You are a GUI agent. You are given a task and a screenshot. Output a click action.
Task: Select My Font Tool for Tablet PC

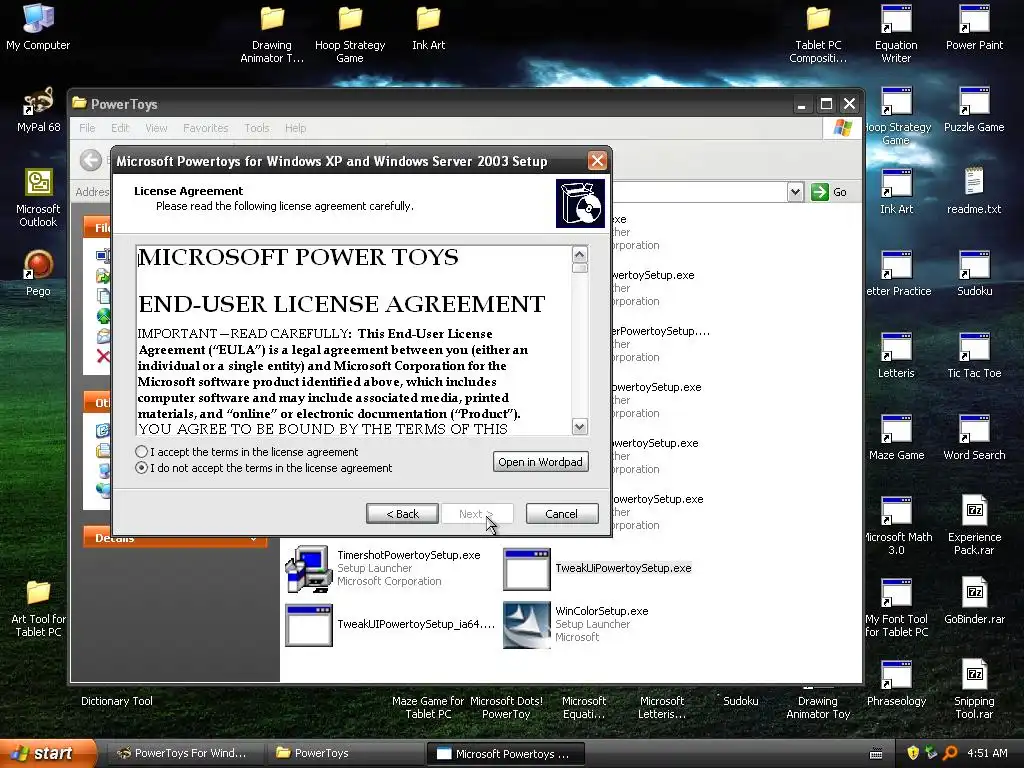[x=896, y=592]
